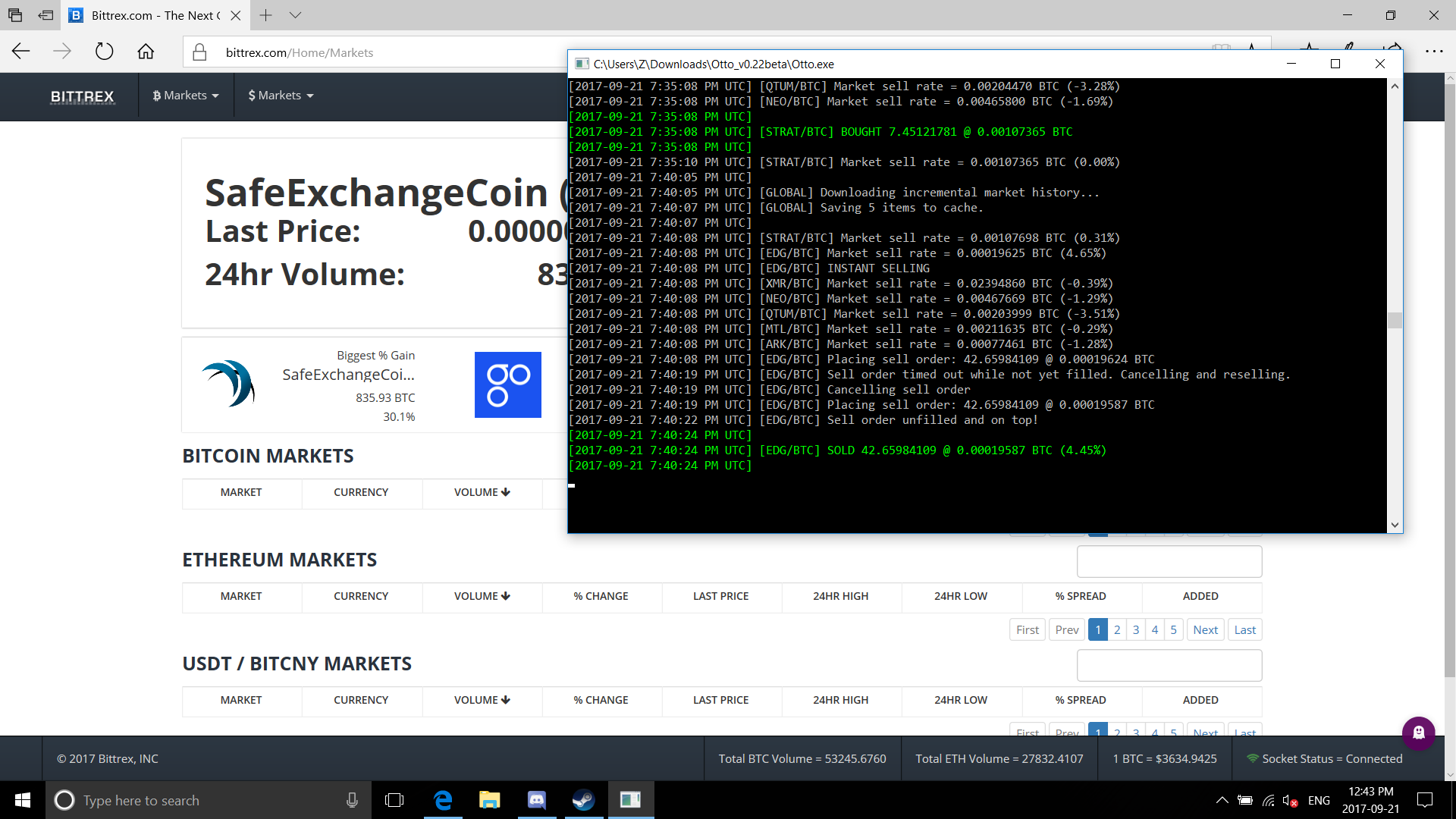The image size is (1456, 819).
Task: Close the Bittrex.com browser tab
Action: coord(236,15)
